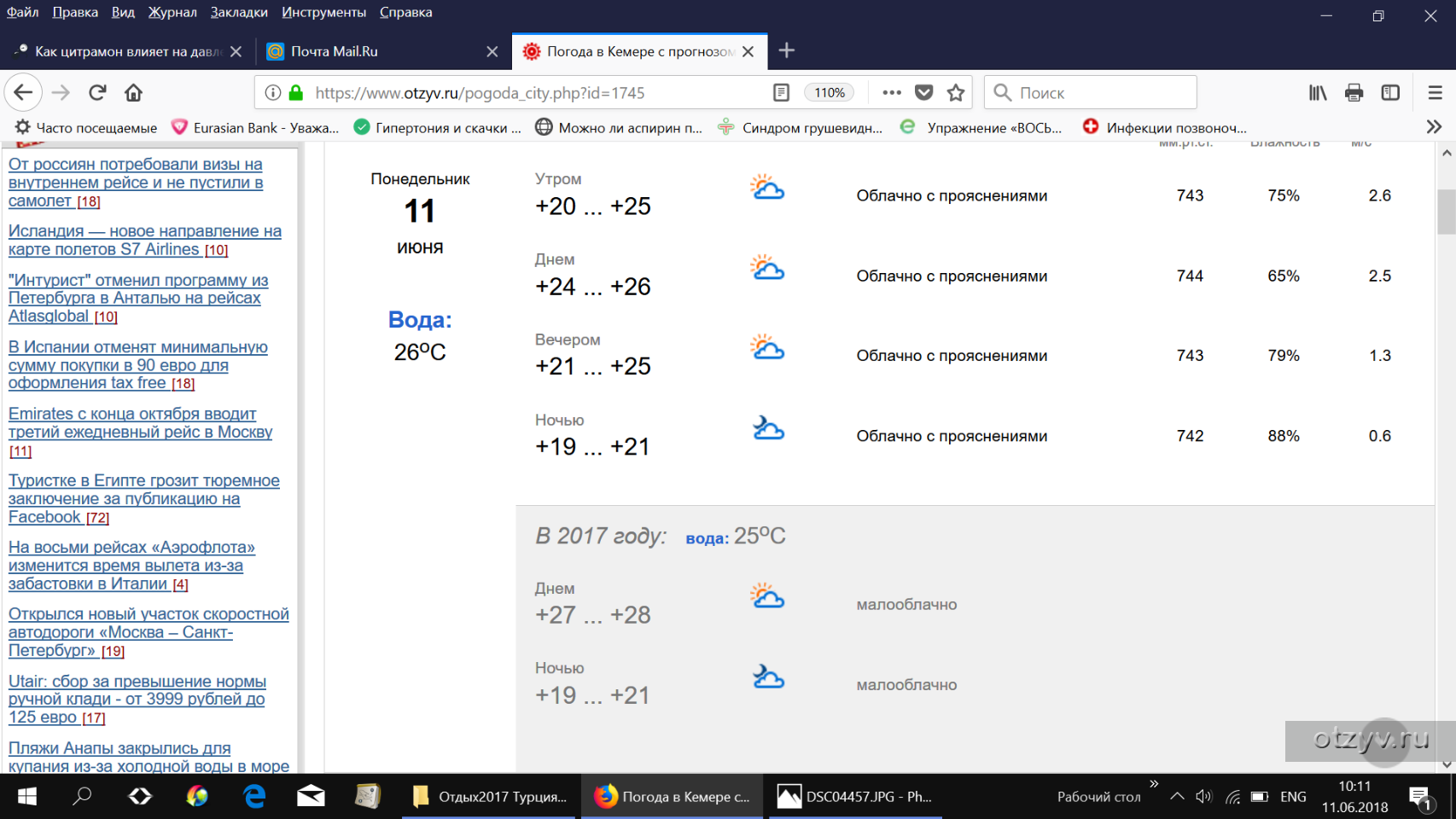Screen dimensions: 1456x819
Task: Bookmark this page with star icon
Action: click(x=956, y=92)
